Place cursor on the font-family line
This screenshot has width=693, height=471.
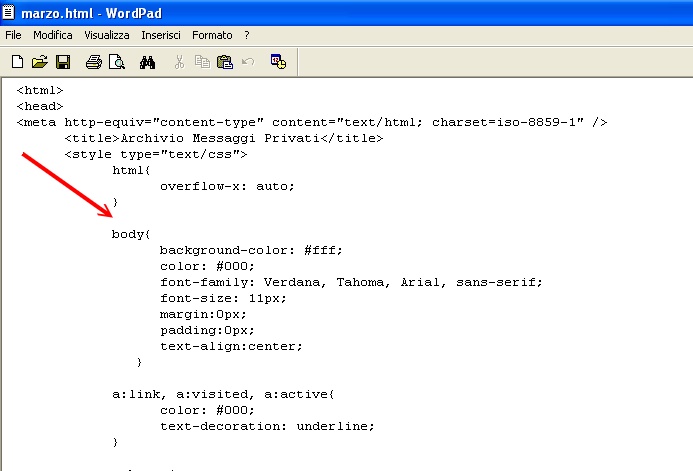pyautogui.click(x=350, y=282)
